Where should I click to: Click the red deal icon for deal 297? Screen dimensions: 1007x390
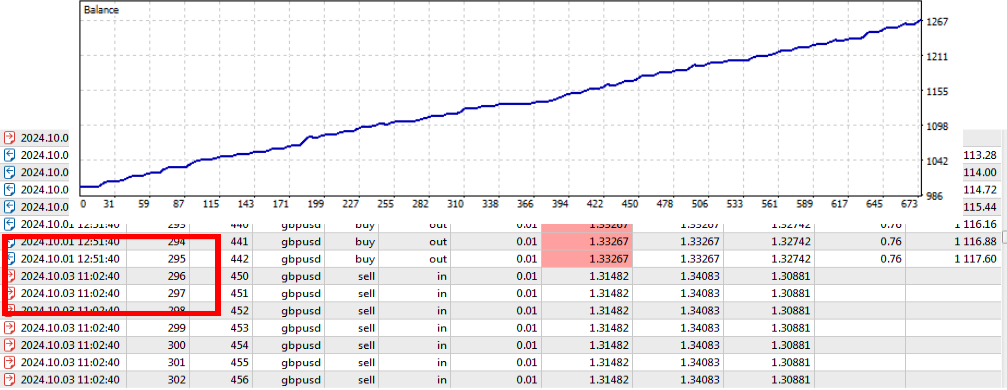click(x=10, y=294)
